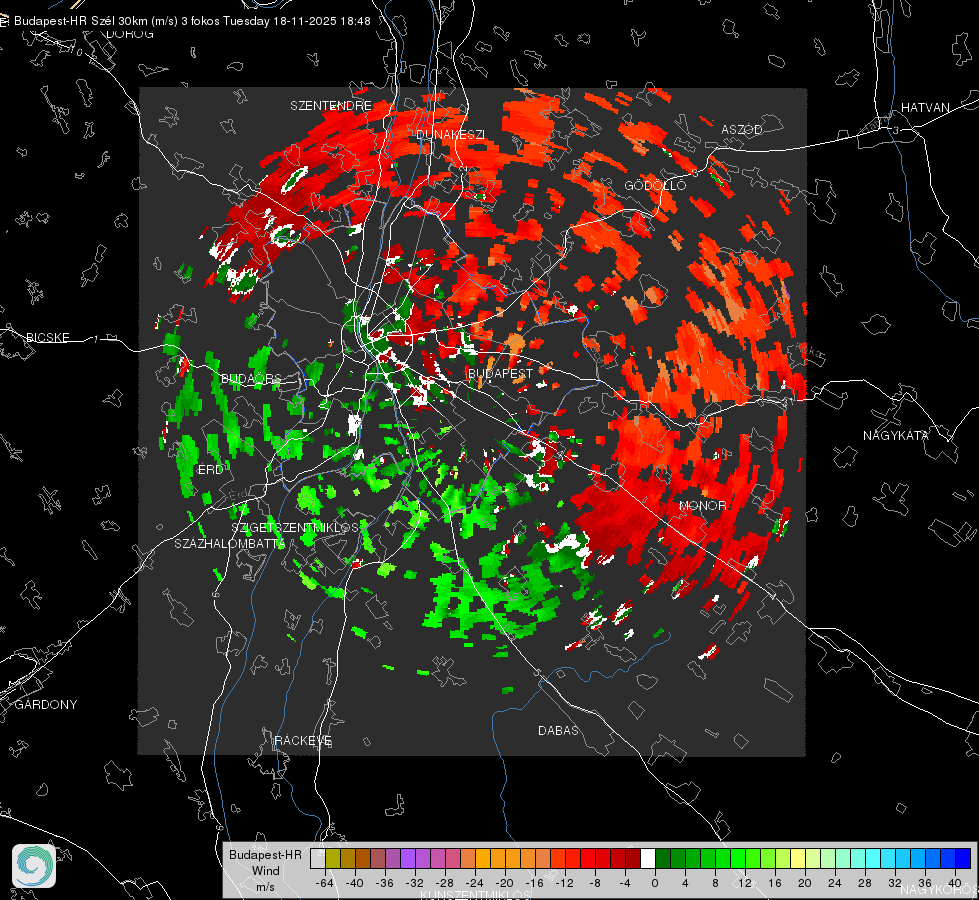Click the BUDAÖRS map label
The image size is (979, 900).
251,378
